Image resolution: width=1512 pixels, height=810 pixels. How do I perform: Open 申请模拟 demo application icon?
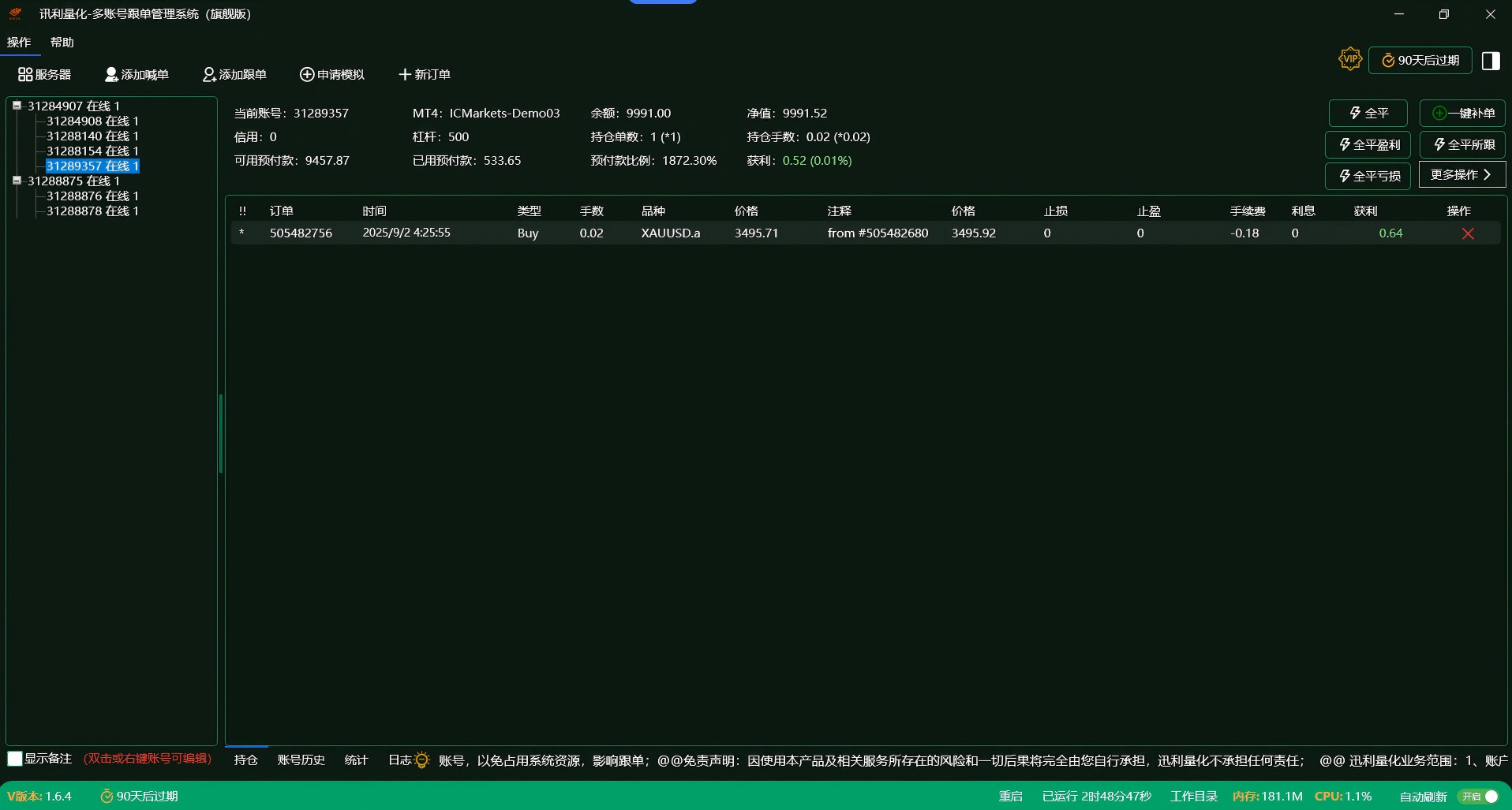(306, 74)
